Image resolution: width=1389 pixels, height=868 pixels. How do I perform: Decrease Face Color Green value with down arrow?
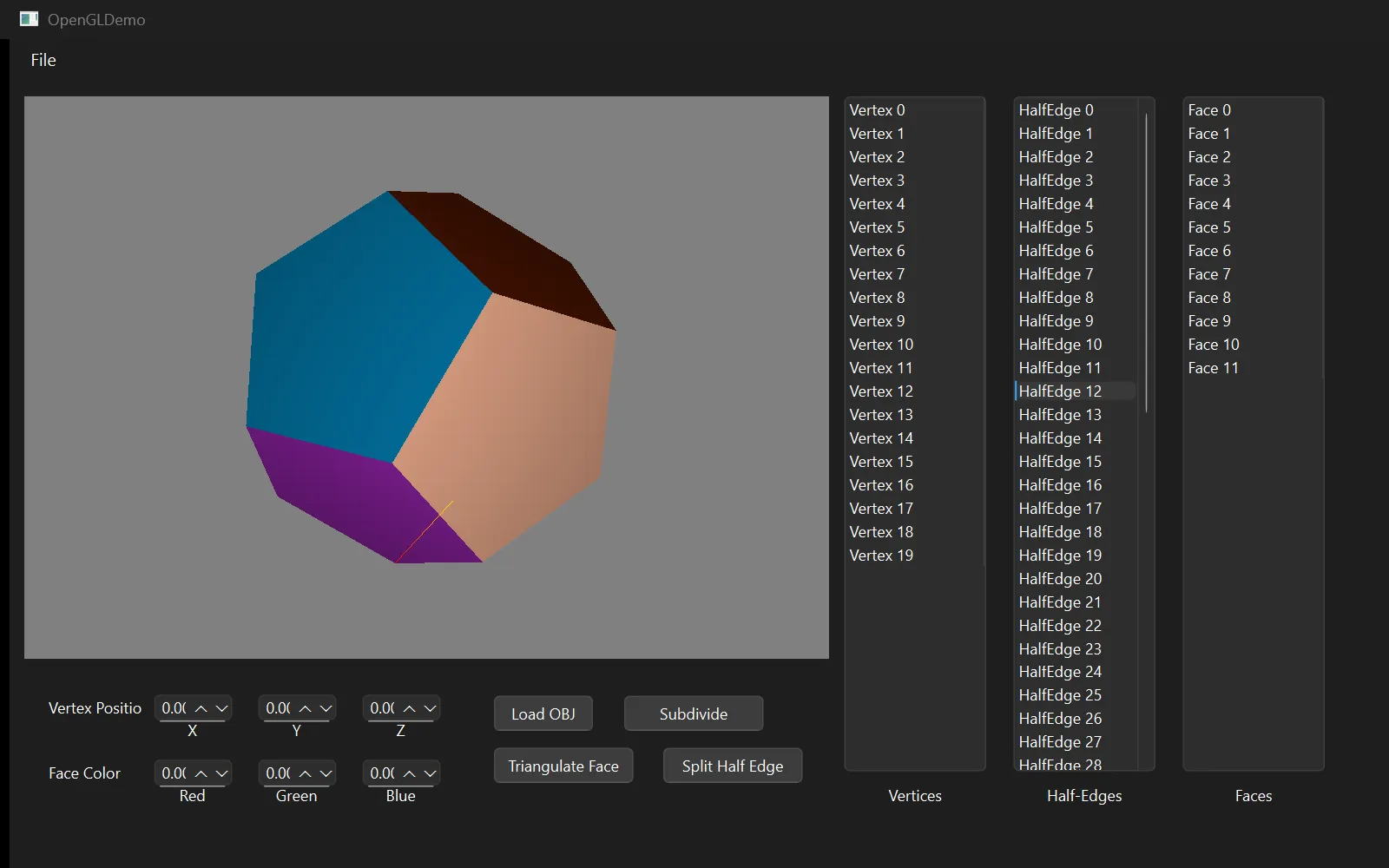(326, 773)
